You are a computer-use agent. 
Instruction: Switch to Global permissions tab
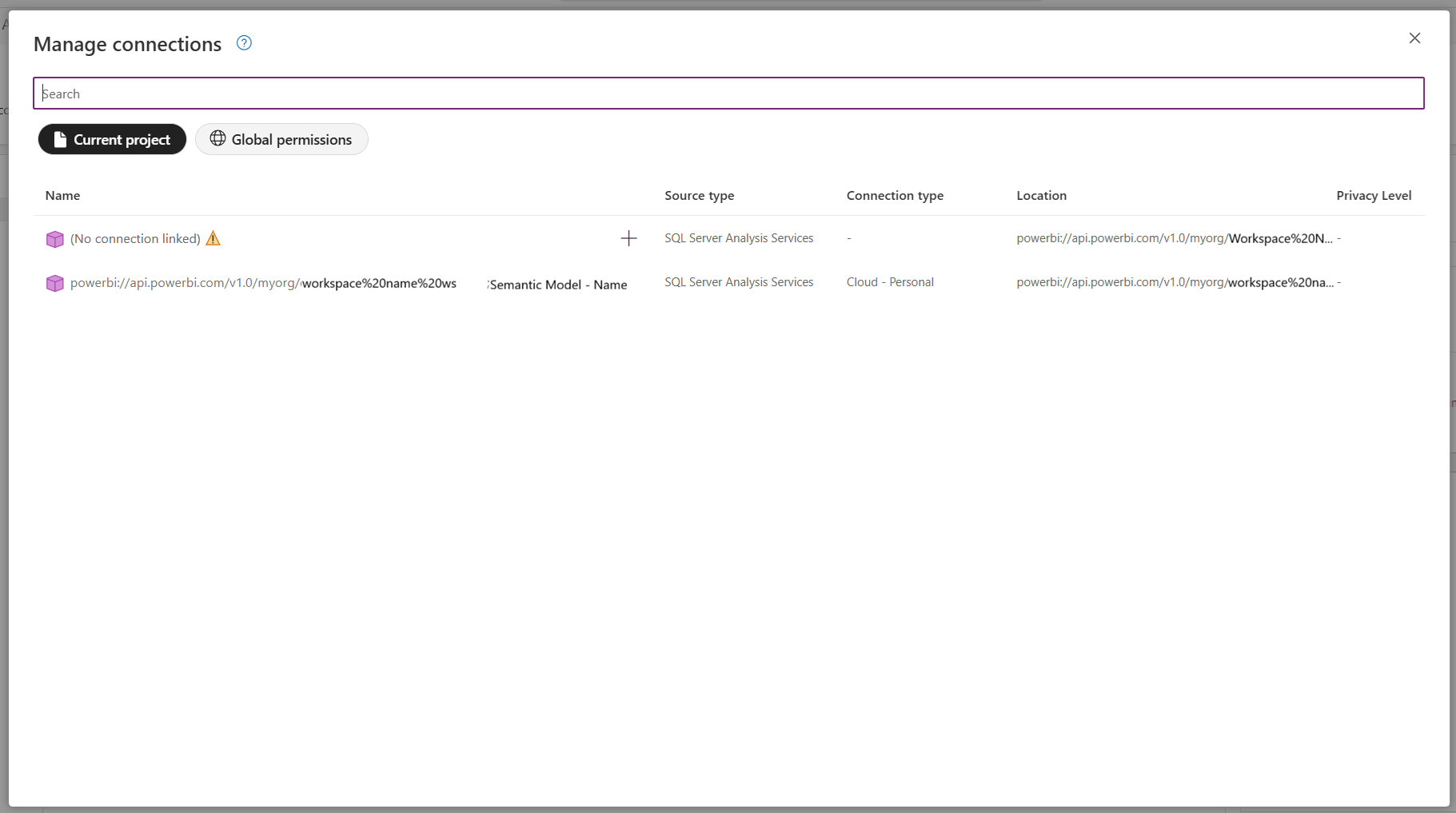(x=281, y=139)
